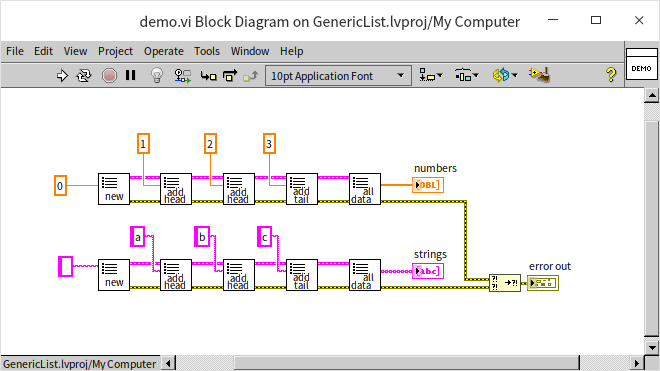Click the Context Help question mark

pos(611,75)
